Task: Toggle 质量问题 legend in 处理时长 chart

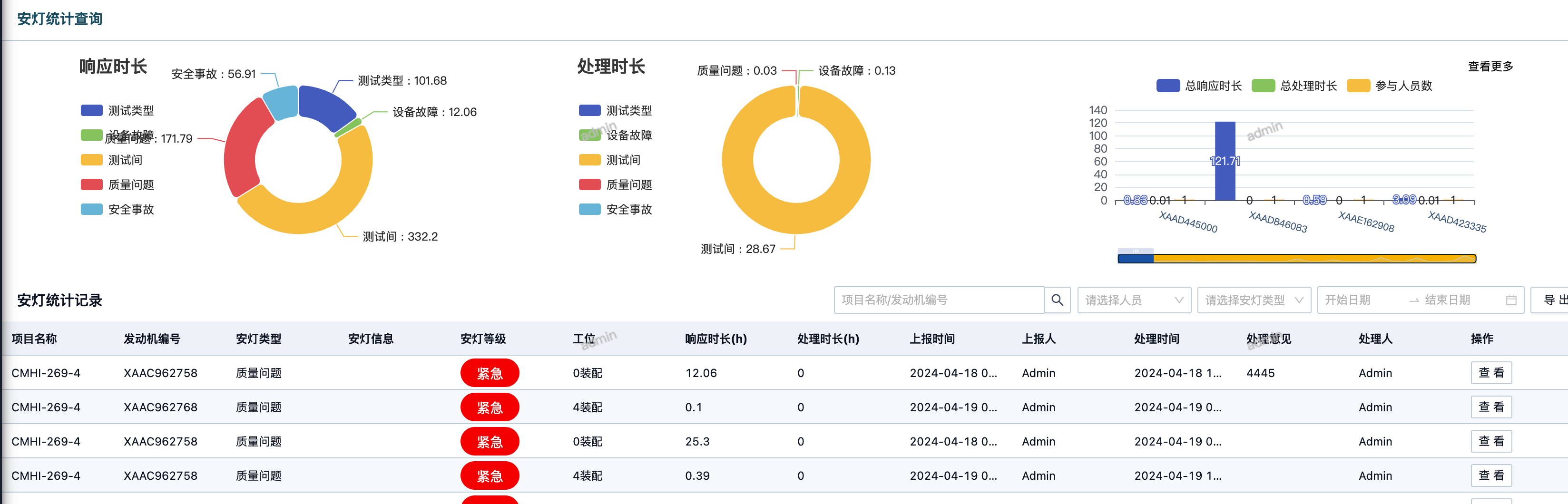Action: [616, 184]
